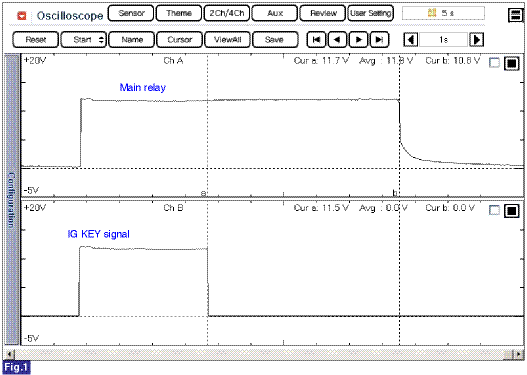Open the menu icon at top right corner

[515, 15]
